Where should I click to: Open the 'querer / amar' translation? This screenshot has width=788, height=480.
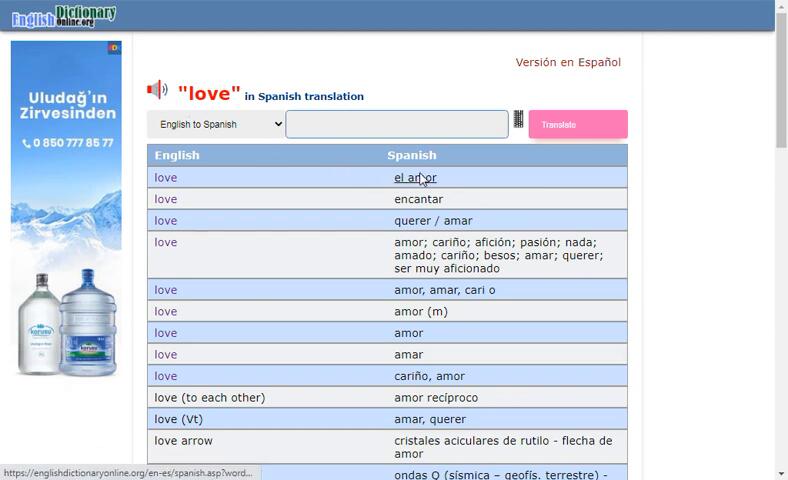click(x=433, y=221)
